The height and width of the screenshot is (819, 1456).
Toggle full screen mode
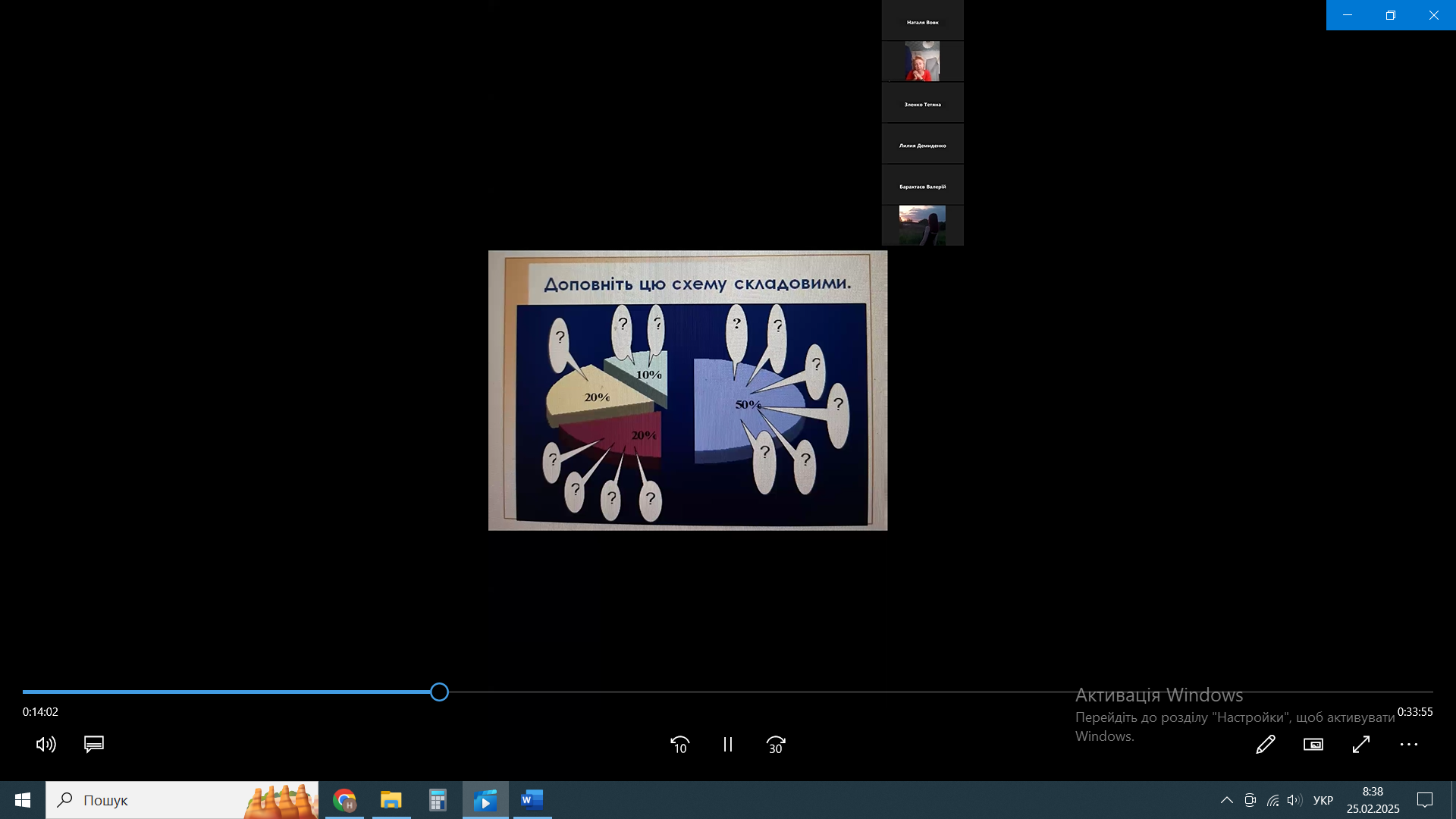click(1361, 745)
